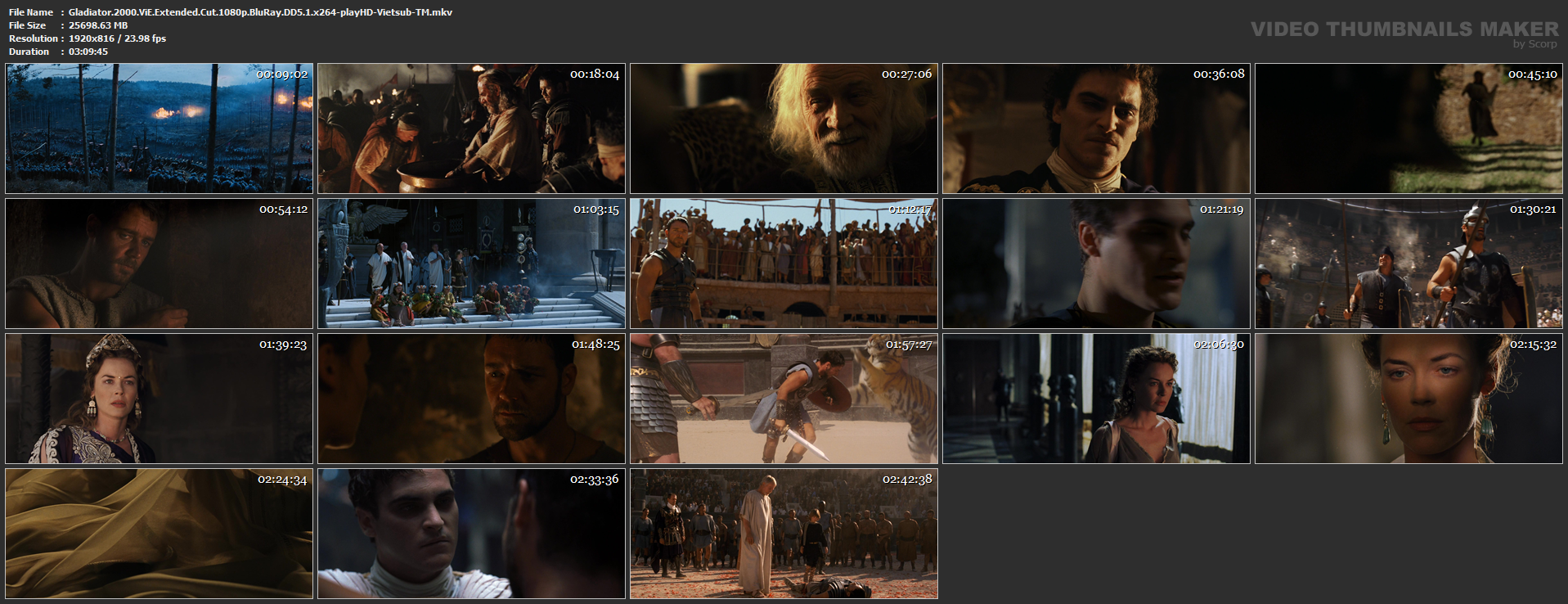Select the tiger fight thumbnail at 01:57:27
Screen dimensions: 1568x604
(784, 399)
